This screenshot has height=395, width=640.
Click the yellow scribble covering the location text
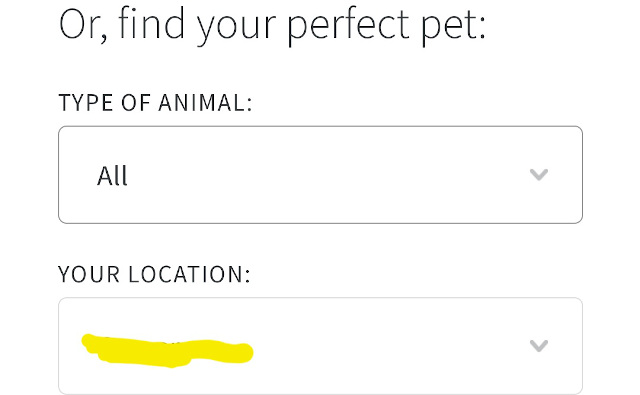[167, 351]
